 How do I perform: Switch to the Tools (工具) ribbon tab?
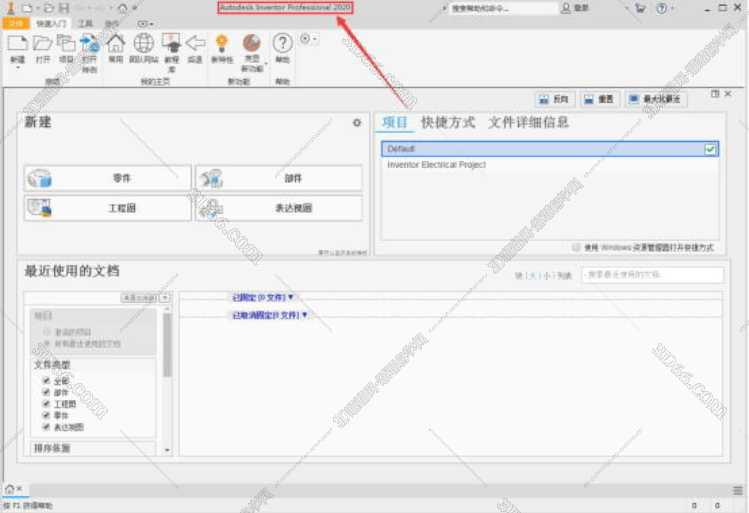tap(85, 23)
